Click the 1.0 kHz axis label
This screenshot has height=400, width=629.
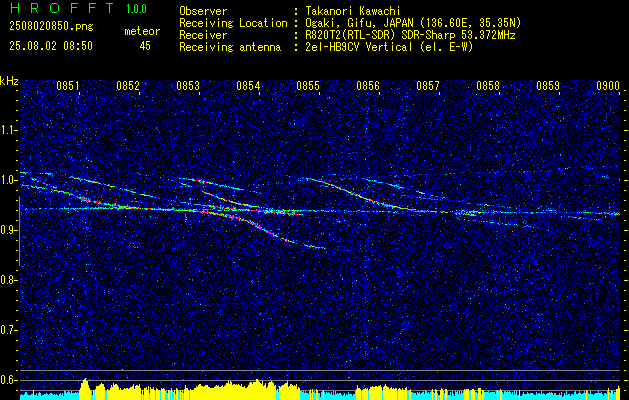(x=8, y=180)
